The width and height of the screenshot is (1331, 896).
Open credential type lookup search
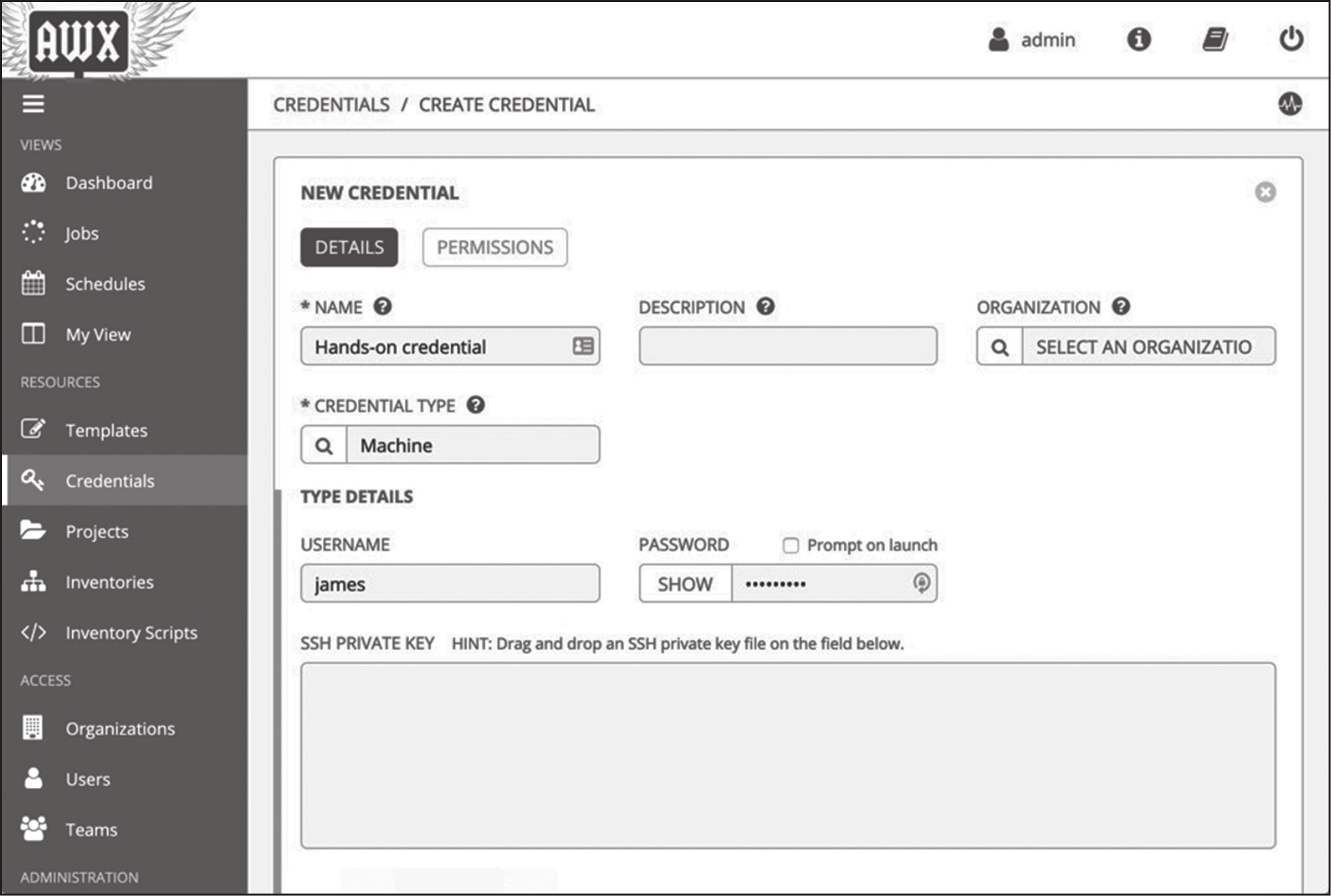tap(324, 445)
